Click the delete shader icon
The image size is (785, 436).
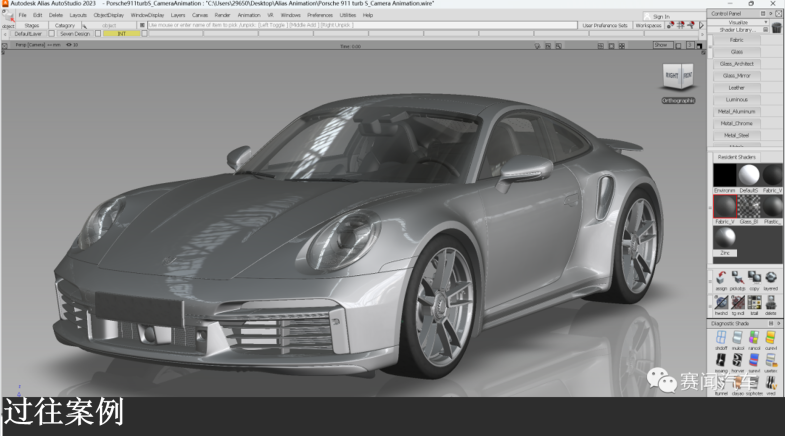coord(769,301)
